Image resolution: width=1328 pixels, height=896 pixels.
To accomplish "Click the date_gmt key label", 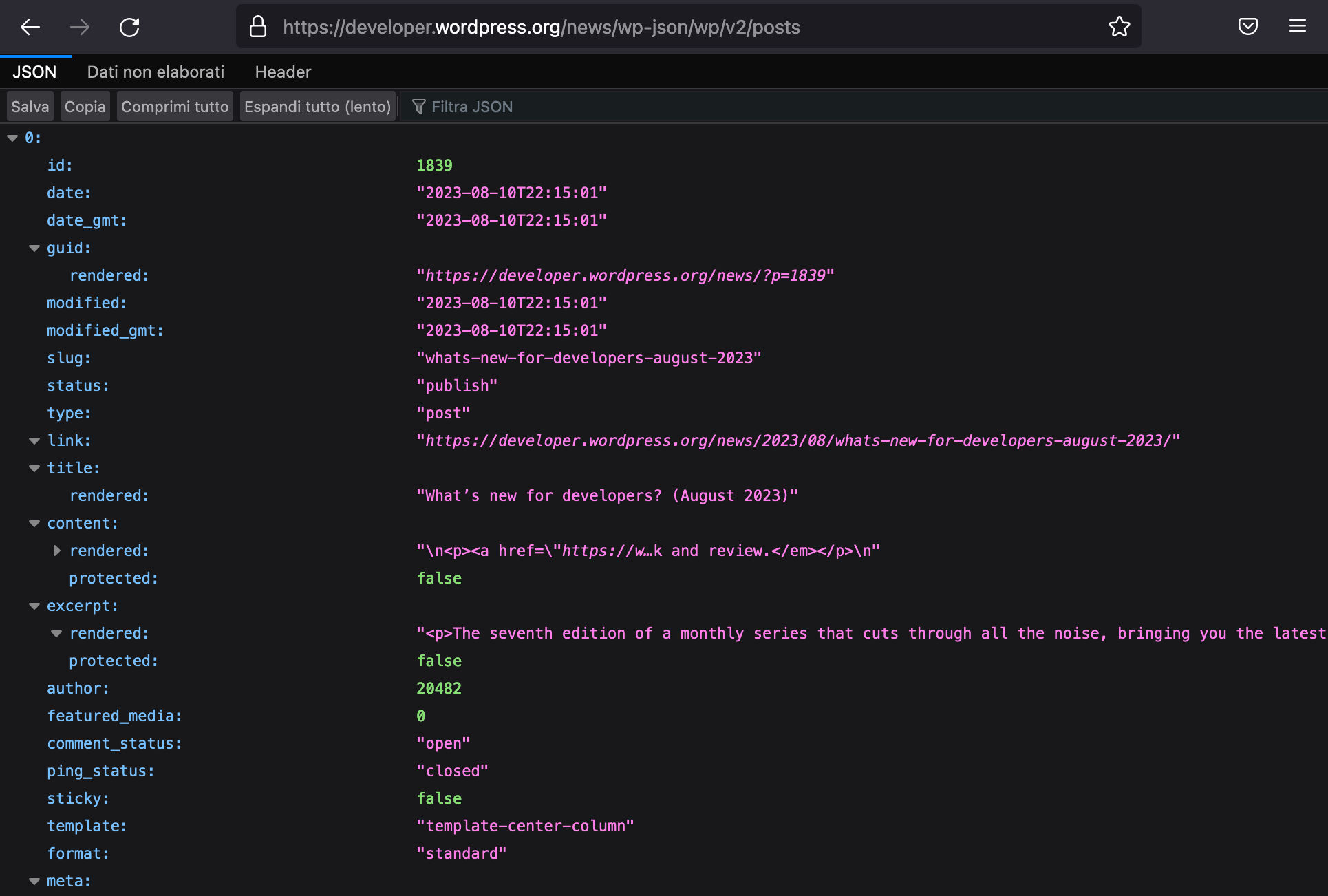I will coord(87,220).
